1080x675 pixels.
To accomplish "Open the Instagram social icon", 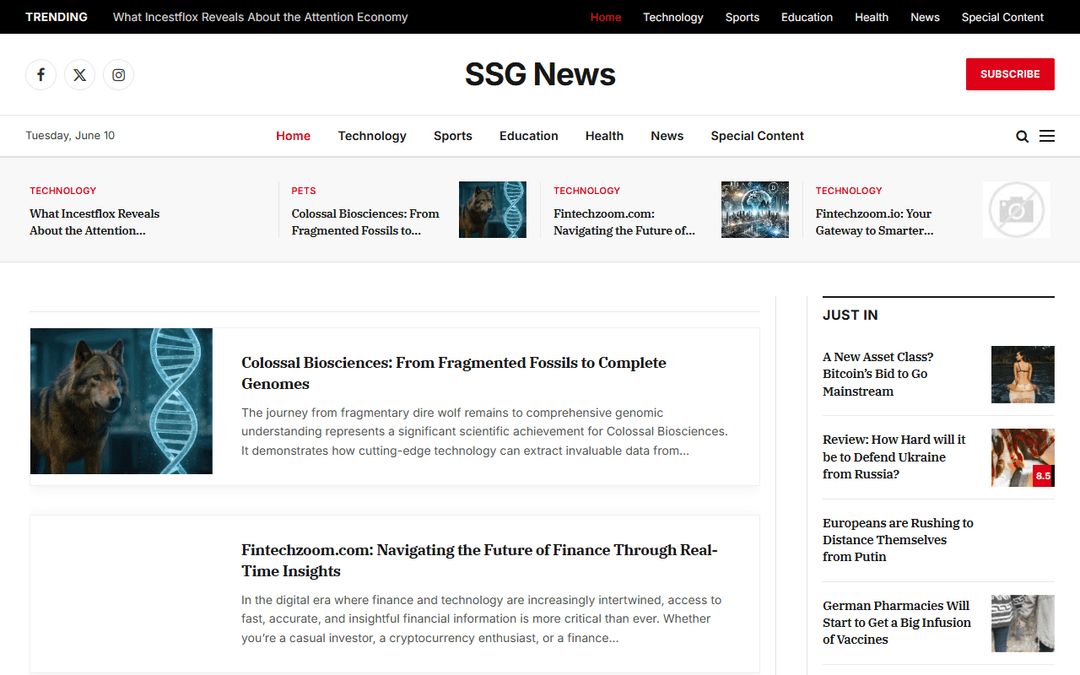I will click(x=118, y=74).
